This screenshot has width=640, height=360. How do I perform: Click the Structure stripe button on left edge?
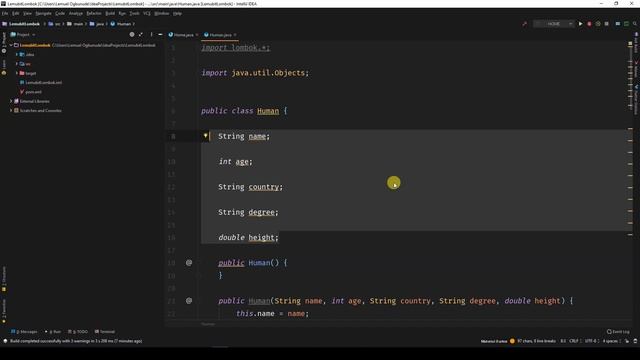4,279
